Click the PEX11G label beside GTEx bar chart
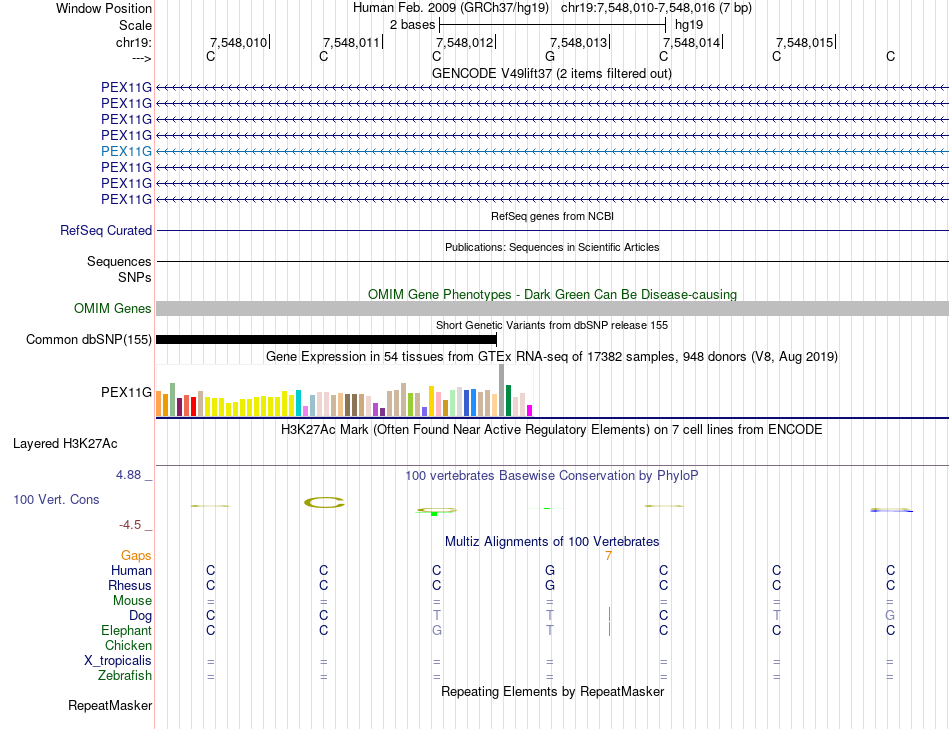The width and height of the screenshot is (950, 729). (x=126, y=393)
